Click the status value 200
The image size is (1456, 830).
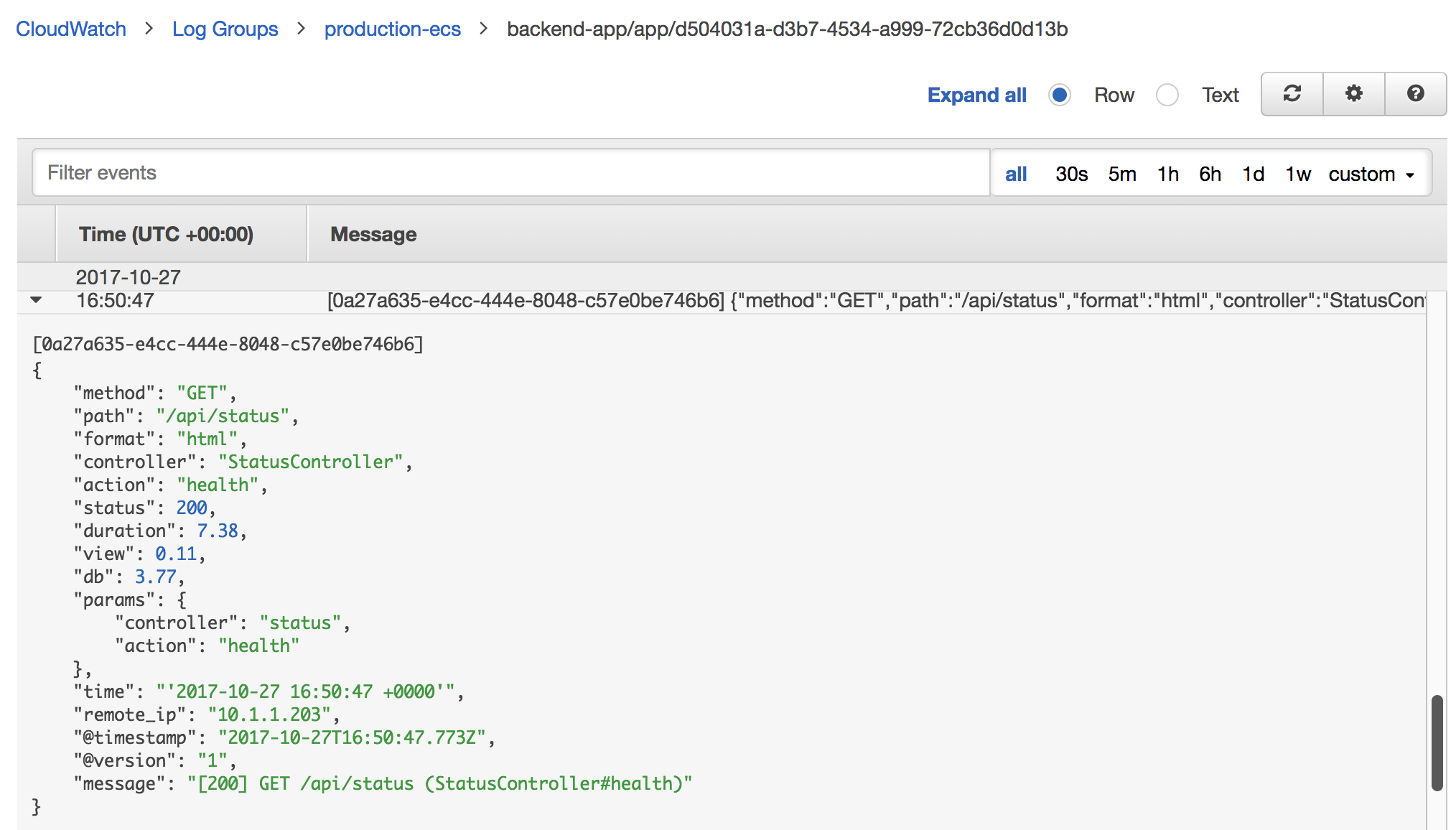pyautogui.click(x=192, y=508)
